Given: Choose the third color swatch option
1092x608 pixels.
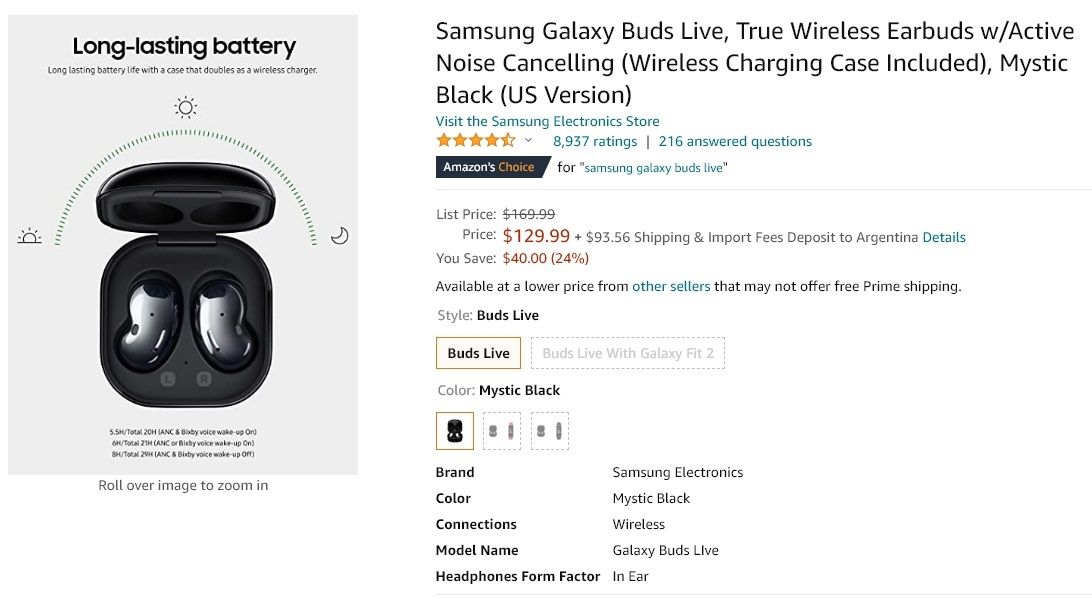Looking at the screenshot, I should point(550,431).
